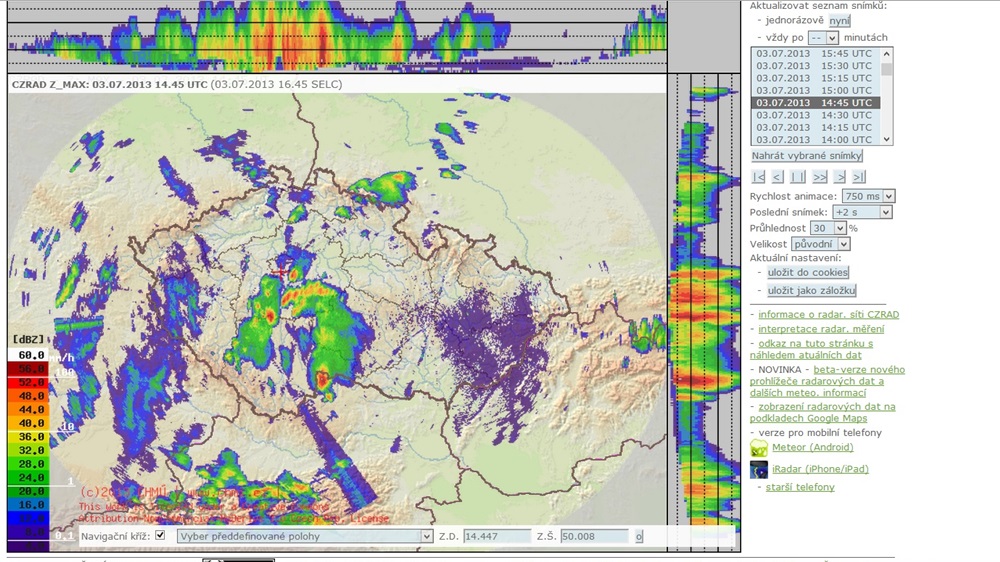Jump to the last radar frame
This screenshot has height=562, width=1000.
(x=859, y=177)
